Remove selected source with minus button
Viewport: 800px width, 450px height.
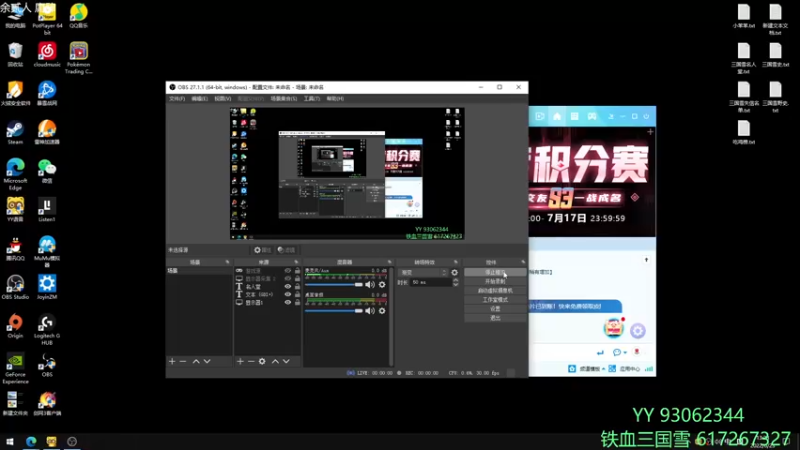[x=251, y=361]
